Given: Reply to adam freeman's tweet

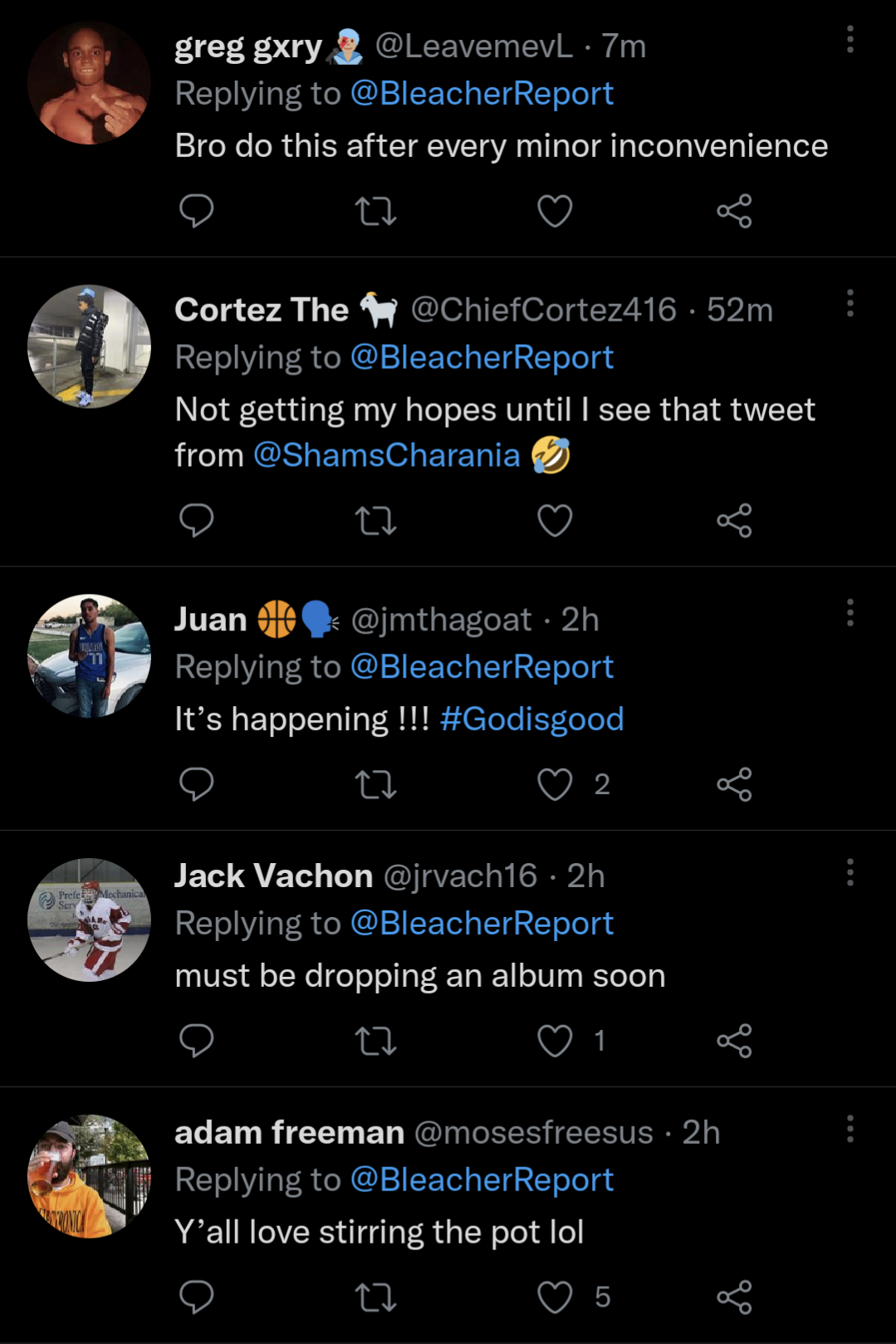Looking at the screenshot, I should tap(197, 1297).
